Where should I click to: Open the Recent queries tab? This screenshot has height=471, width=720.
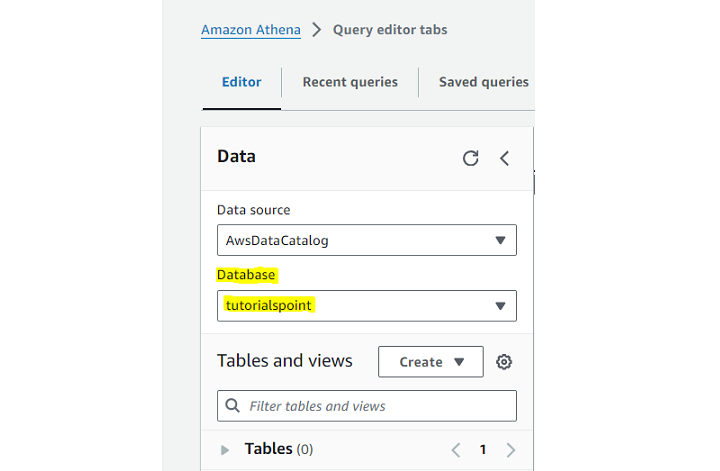[350, 82]
